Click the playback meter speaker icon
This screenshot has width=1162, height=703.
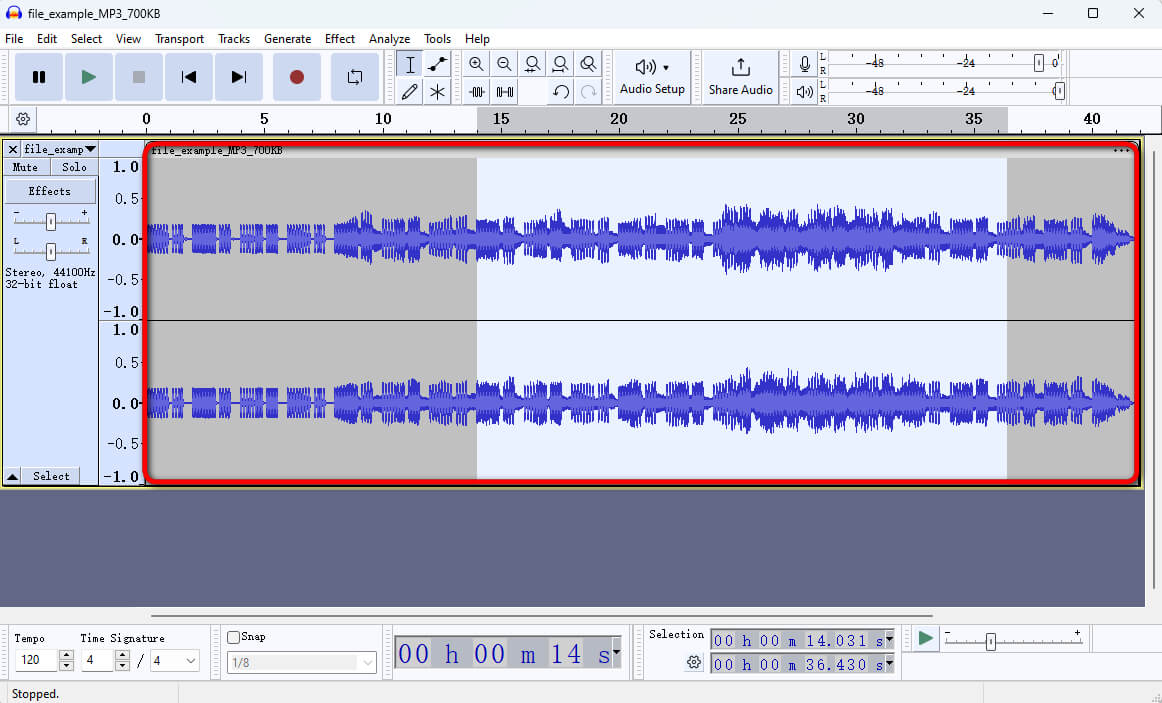coord(804,92)
